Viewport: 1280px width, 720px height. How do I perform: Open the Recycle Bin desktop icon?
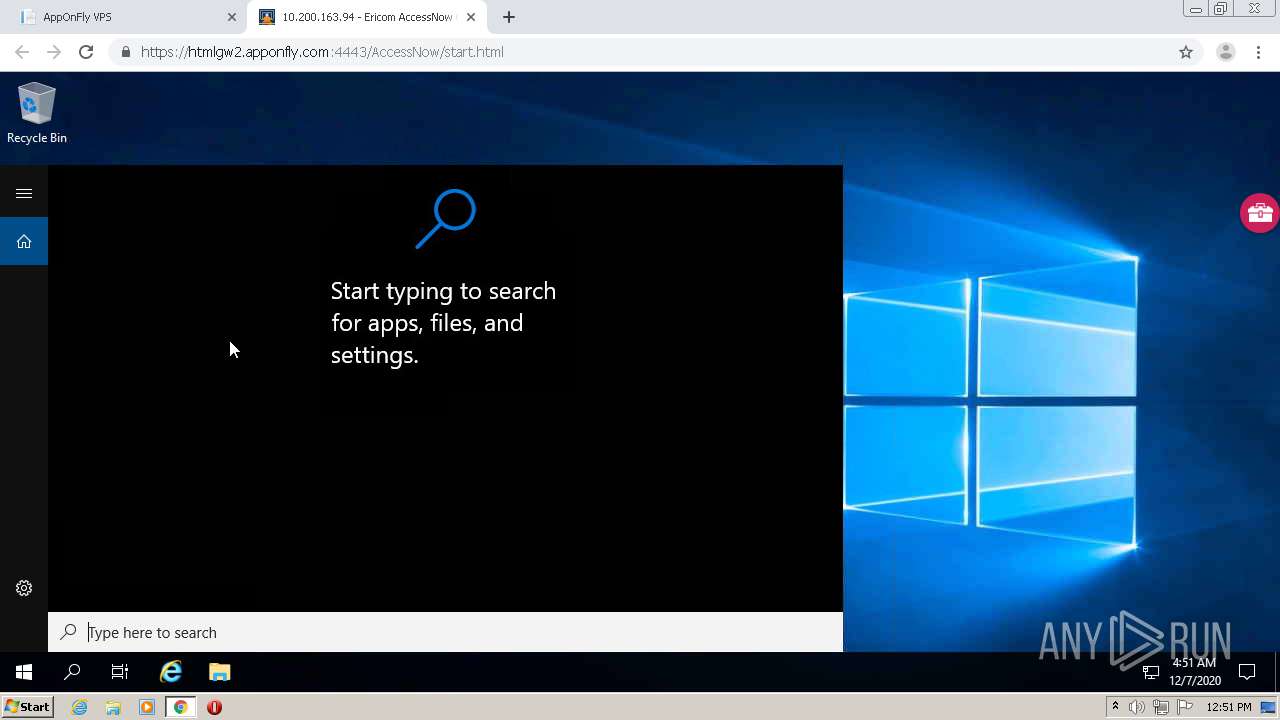[x=36, y=114]
